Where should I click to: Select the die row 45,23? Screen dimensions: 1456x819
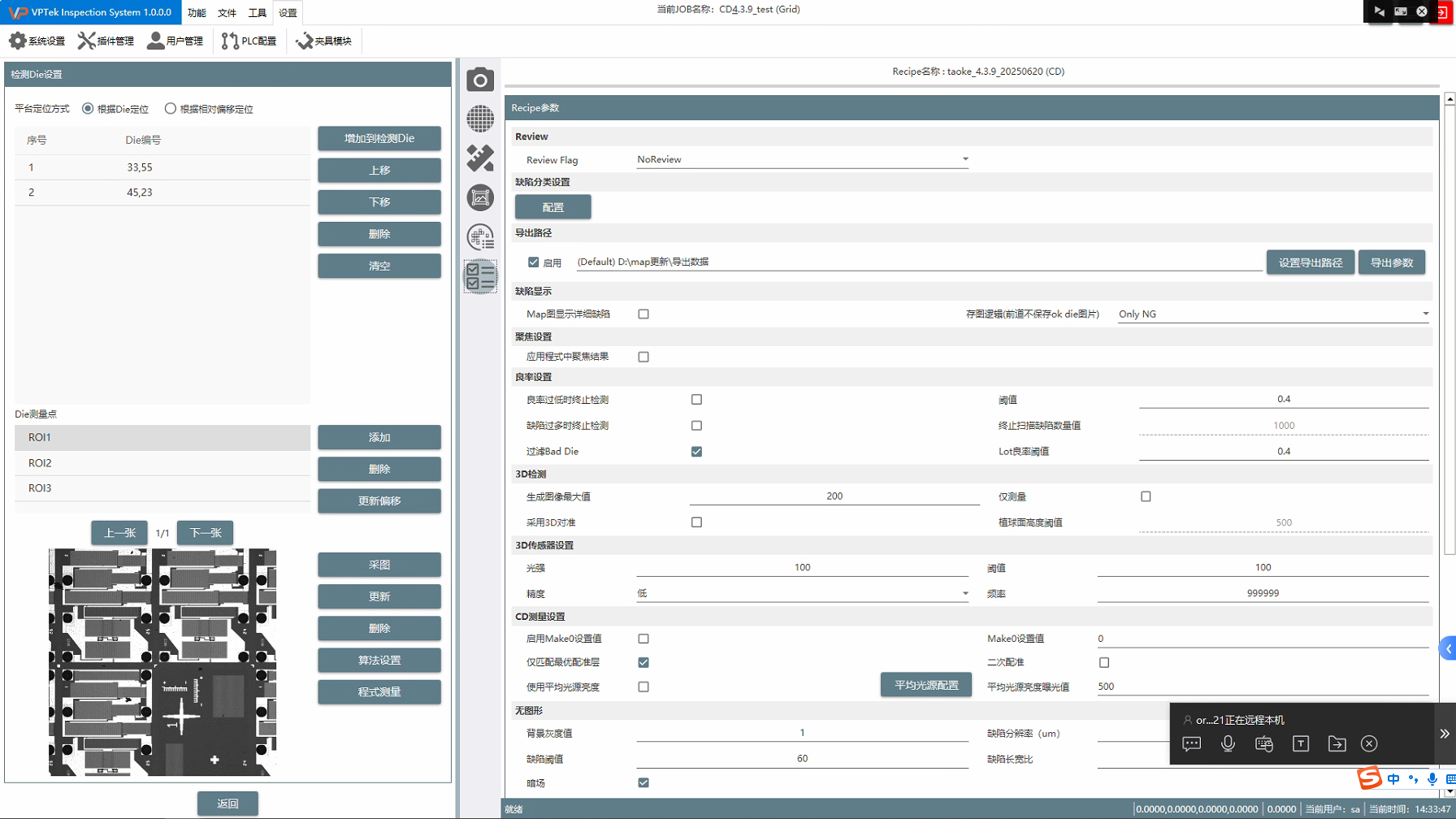coord(162,193)
